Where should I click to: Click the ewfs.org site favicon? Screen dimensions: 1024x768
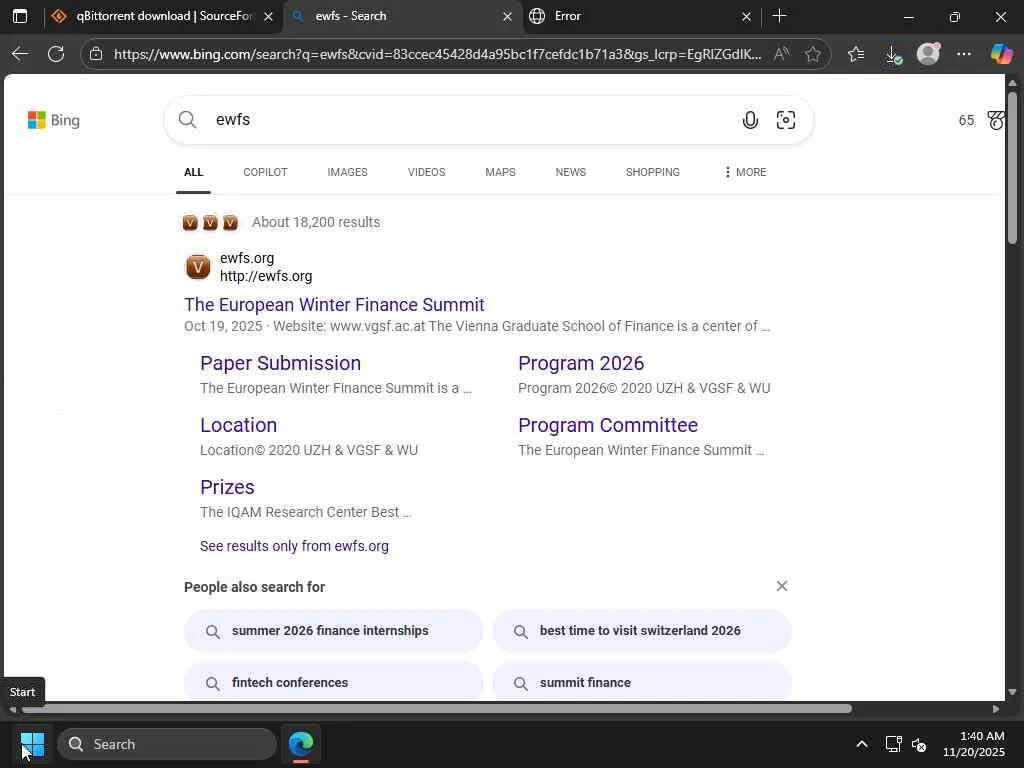point(198,266)
